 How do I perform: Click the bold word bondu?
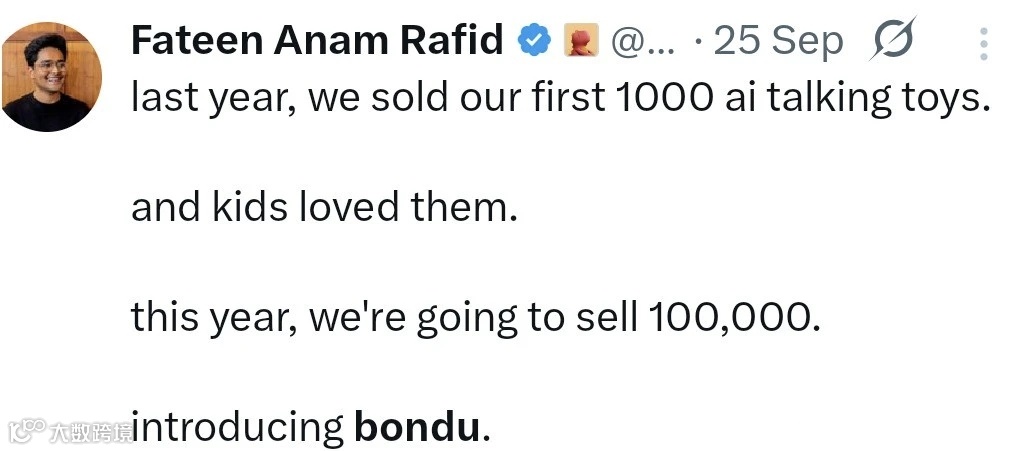418,429
